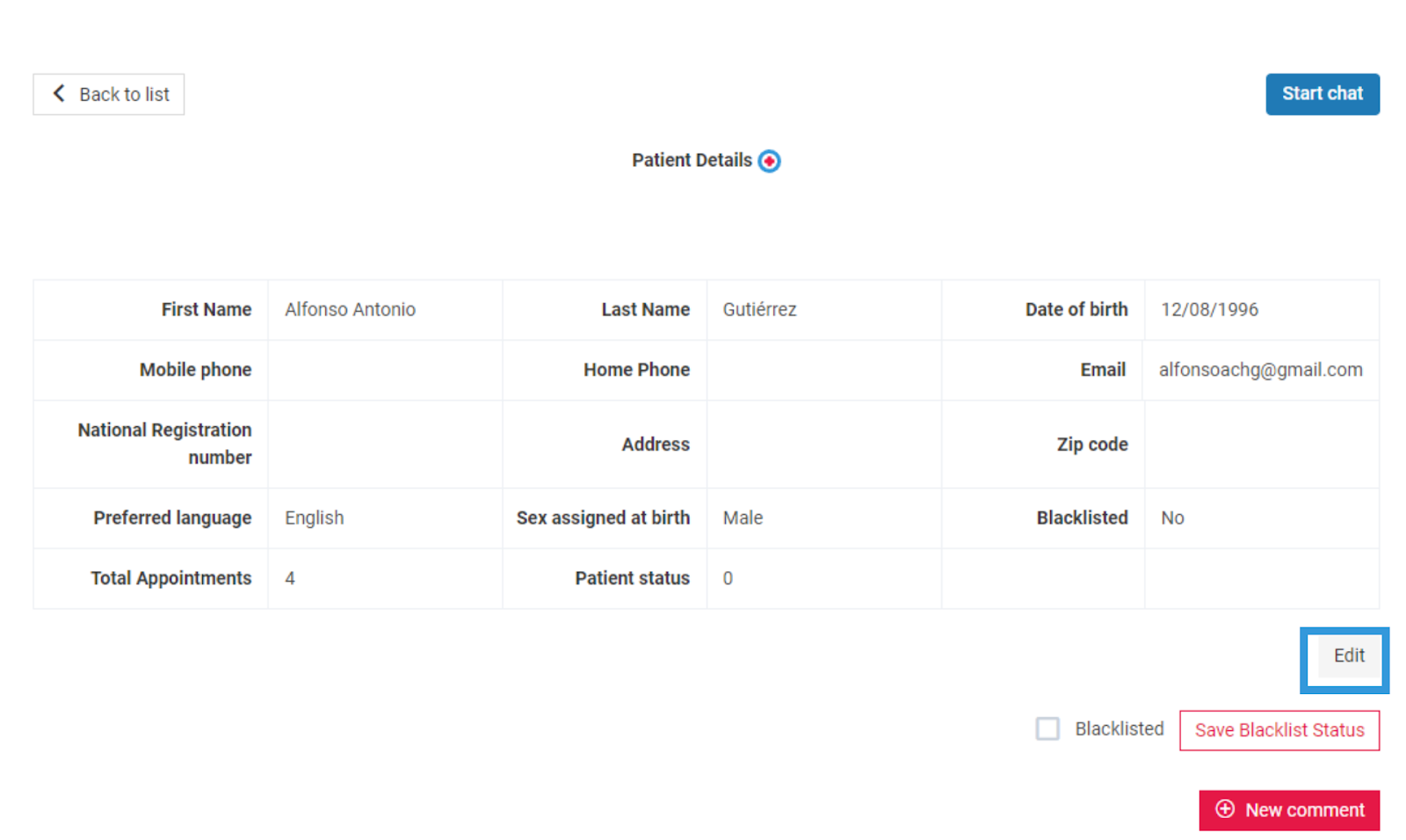
Task: Add a New comment
Action: pyautogui.click(x=1289, y=810)
